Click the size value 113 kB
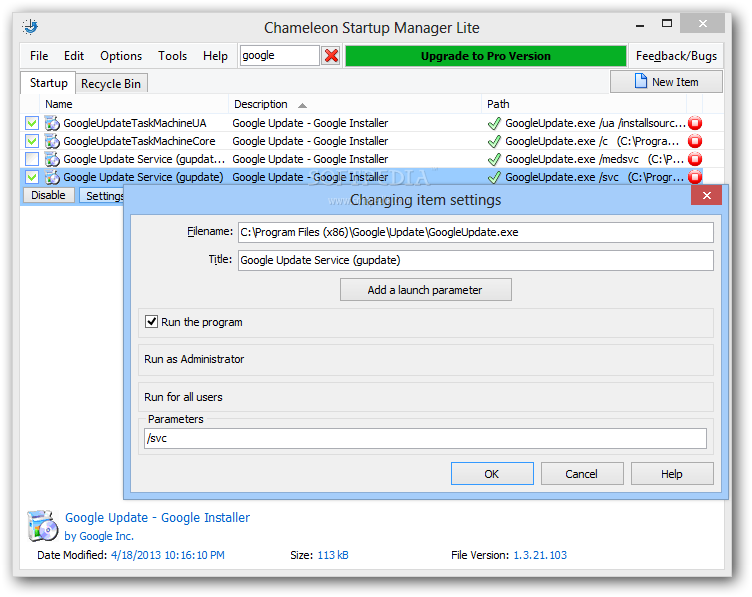Viewport: 752px width, 597px height. pos(333,555)
